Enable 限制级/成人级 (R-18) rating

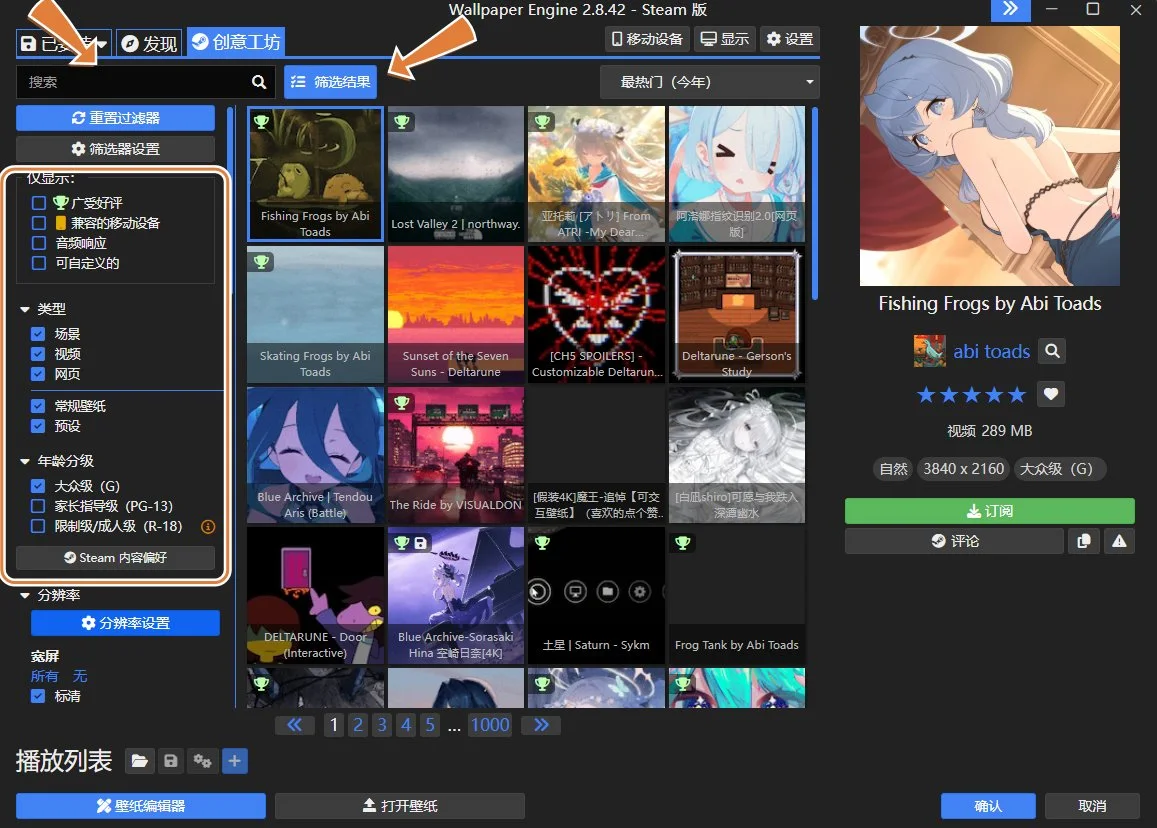(38, 526)
